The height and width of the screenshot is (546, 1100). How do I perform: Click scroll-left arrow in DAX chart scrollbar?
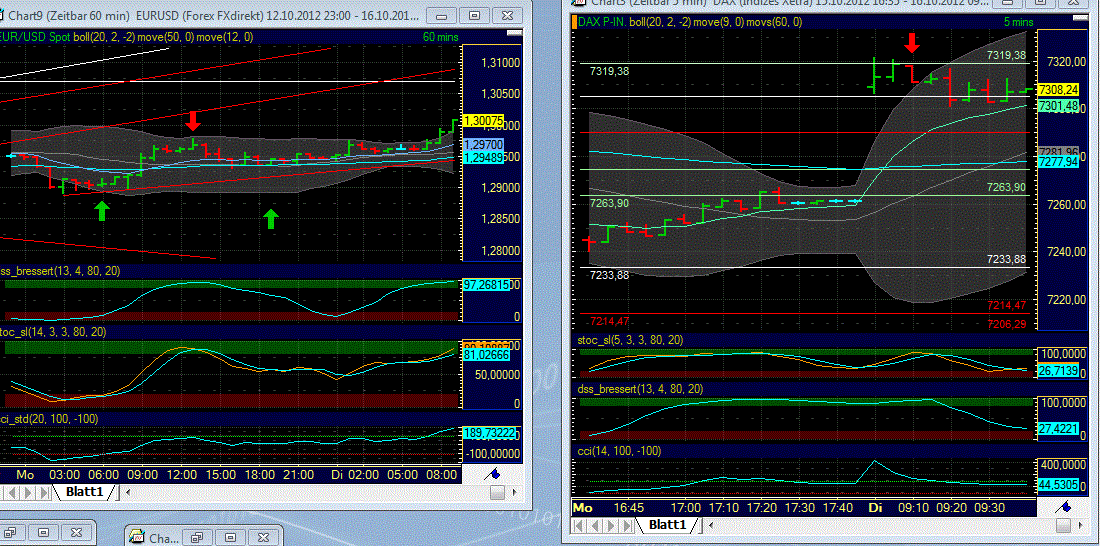(711, 525)
